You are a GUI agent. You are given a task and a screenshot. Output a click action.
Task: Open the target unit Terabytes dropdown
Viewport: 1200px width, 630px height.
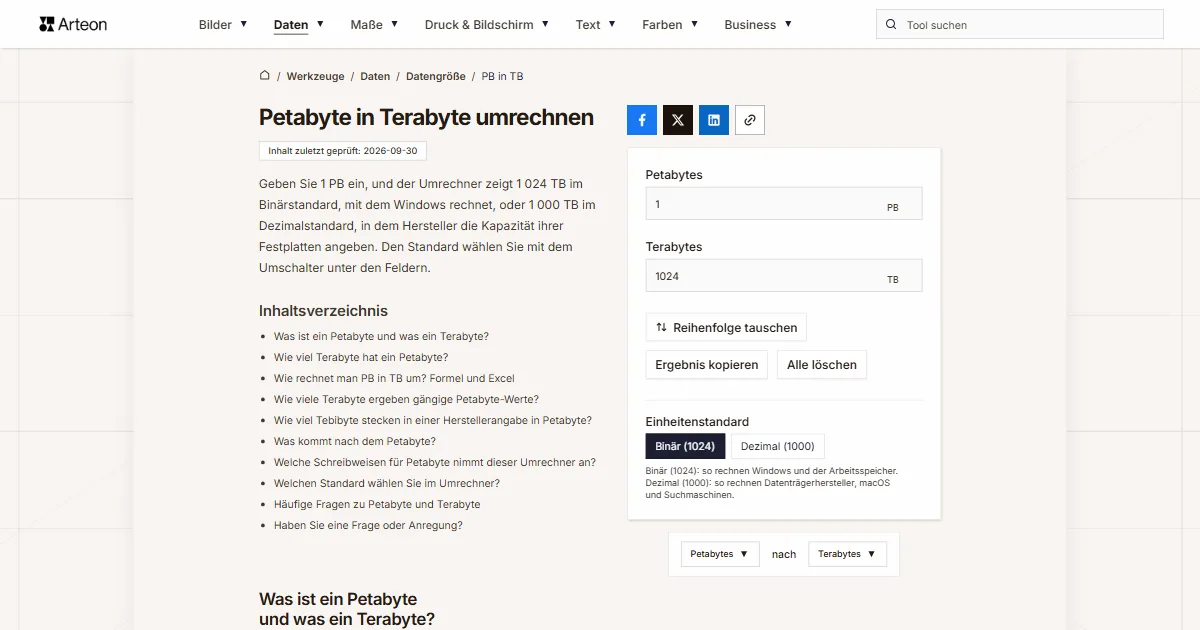847,554
